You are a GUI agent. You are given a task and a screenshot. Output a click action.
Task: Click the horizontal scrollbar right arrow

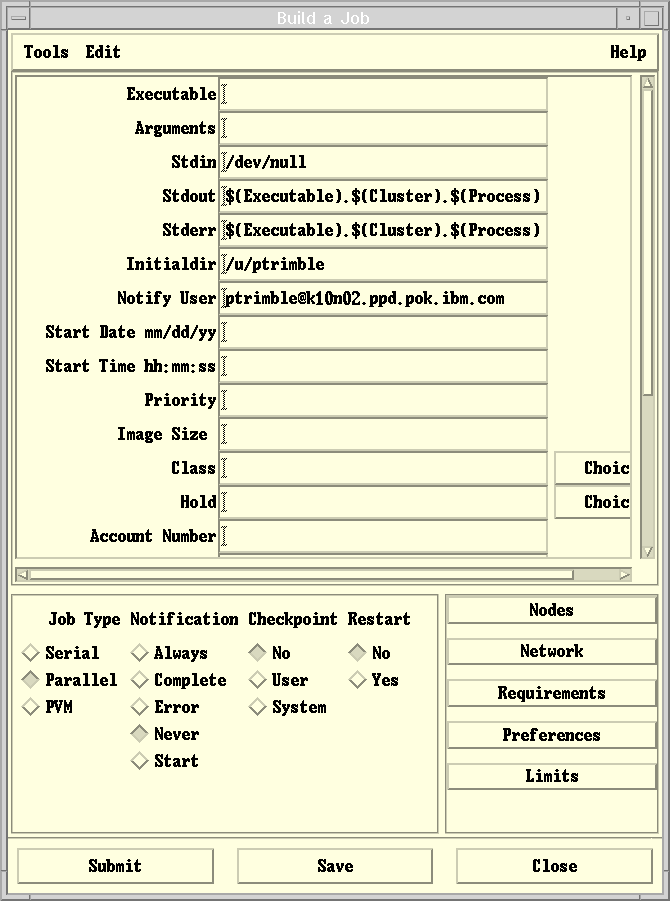(x=625, y=575)
